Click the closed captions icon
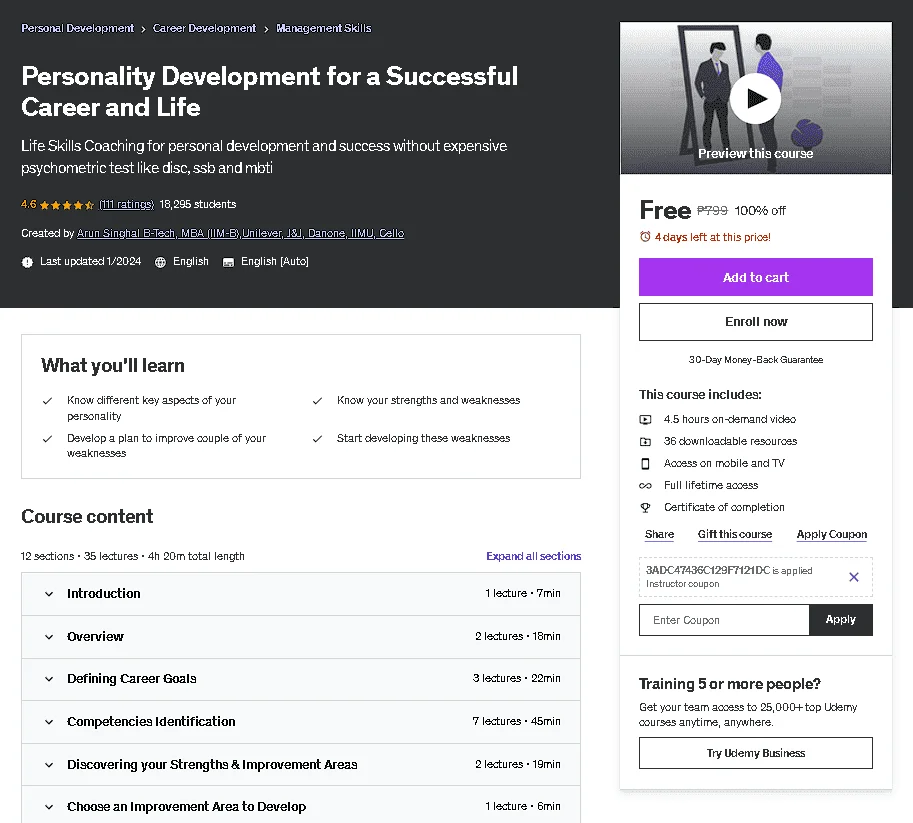This screenshot has width=913, height=823. pyautogui.click(x=228, y=262)
